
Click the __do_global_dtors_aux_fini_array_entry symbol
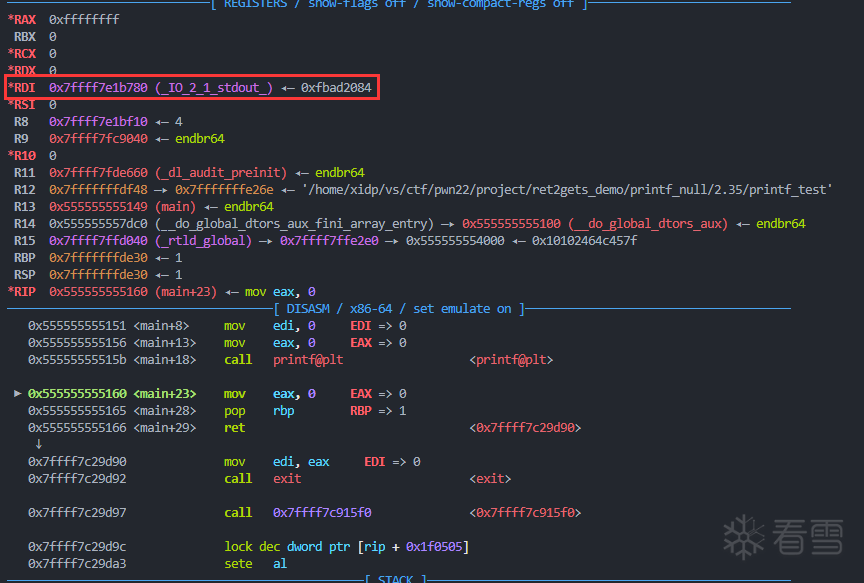tap(294, 224)
